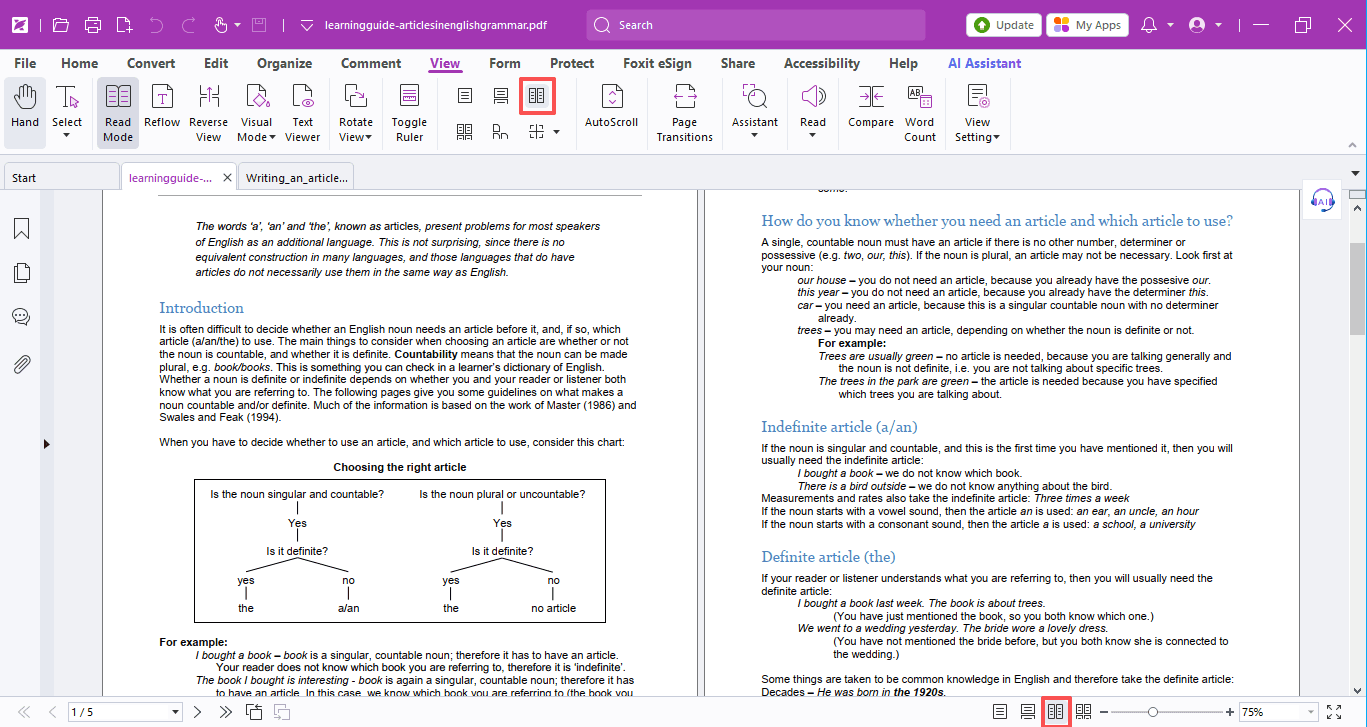Create a new blank document
Viewport: 1367px width, 727px height.
point(124,25)
